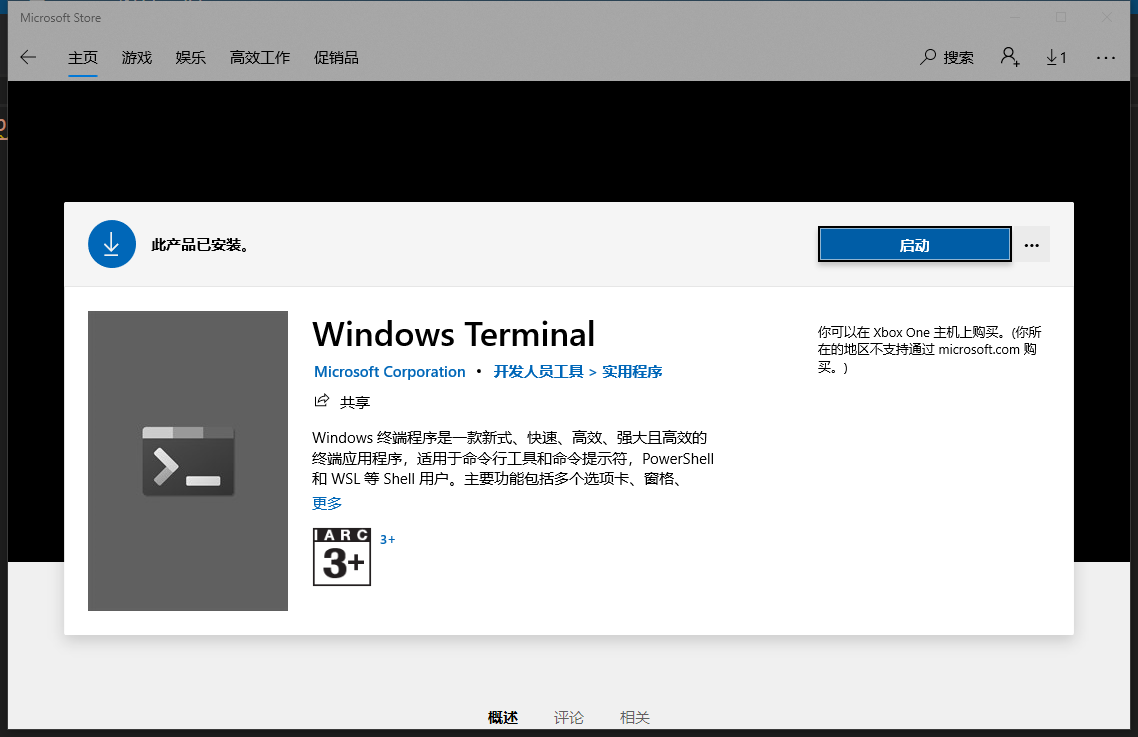This screenshot has width=1138, height=737.
Task: Minimize the Microsoft Store window
Action: (1015, 17)
